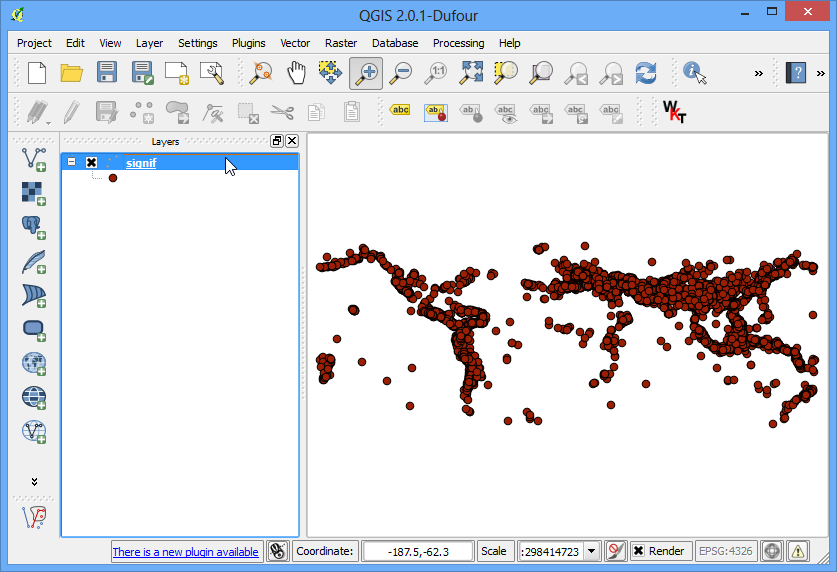Float the Layers panel with undock button
837x572 pixels.
click(277, 141)
